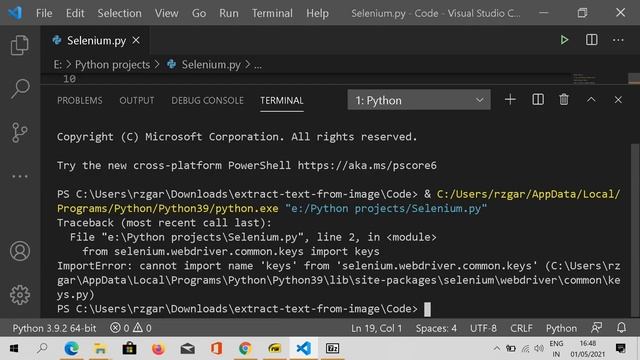Screen dimensions: 640x360
Task: Run Python file with green play button
Action: [564, 40]
